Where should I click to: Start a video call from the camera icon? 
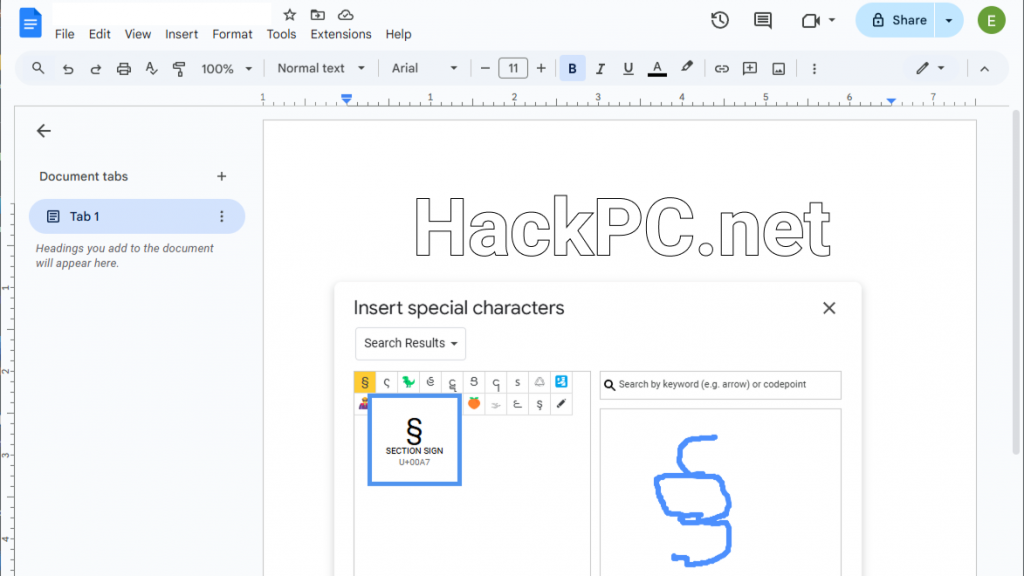point(810,20)
